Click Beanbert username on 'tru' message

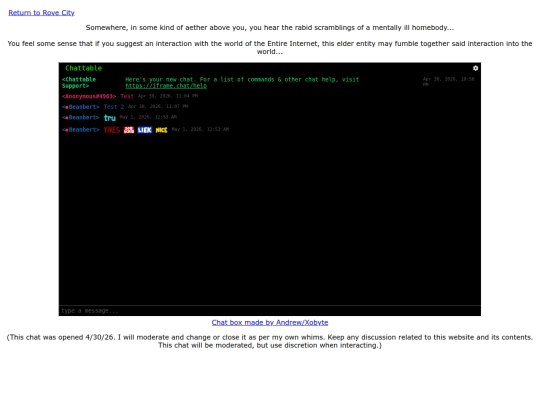pos(81,117)
